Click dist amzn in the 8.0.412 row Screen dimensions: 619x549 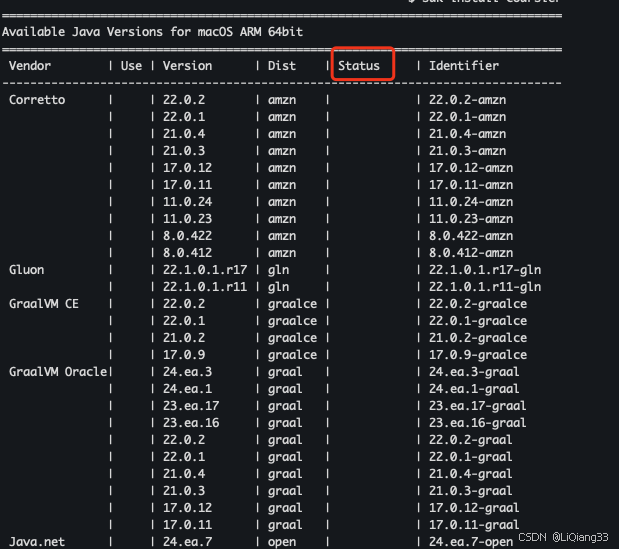pyautogui.click(x=282, y=253)
